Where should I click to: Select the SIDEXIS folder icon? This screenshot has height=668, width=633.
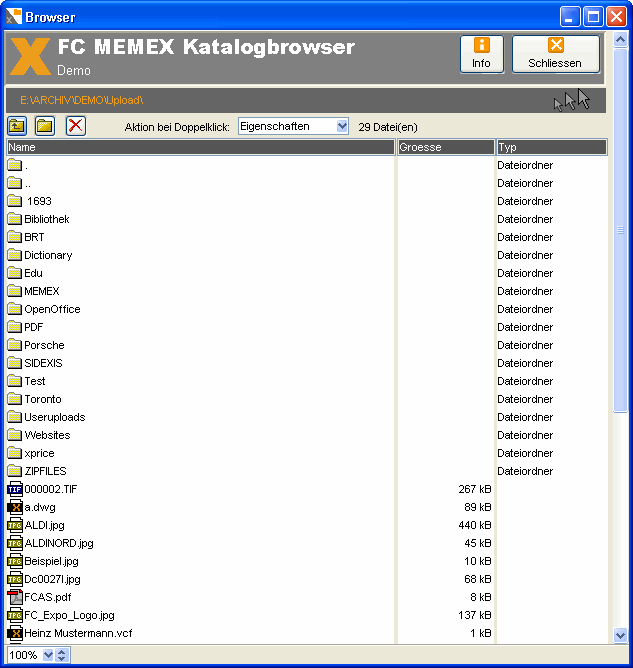(x=14, y=363)
